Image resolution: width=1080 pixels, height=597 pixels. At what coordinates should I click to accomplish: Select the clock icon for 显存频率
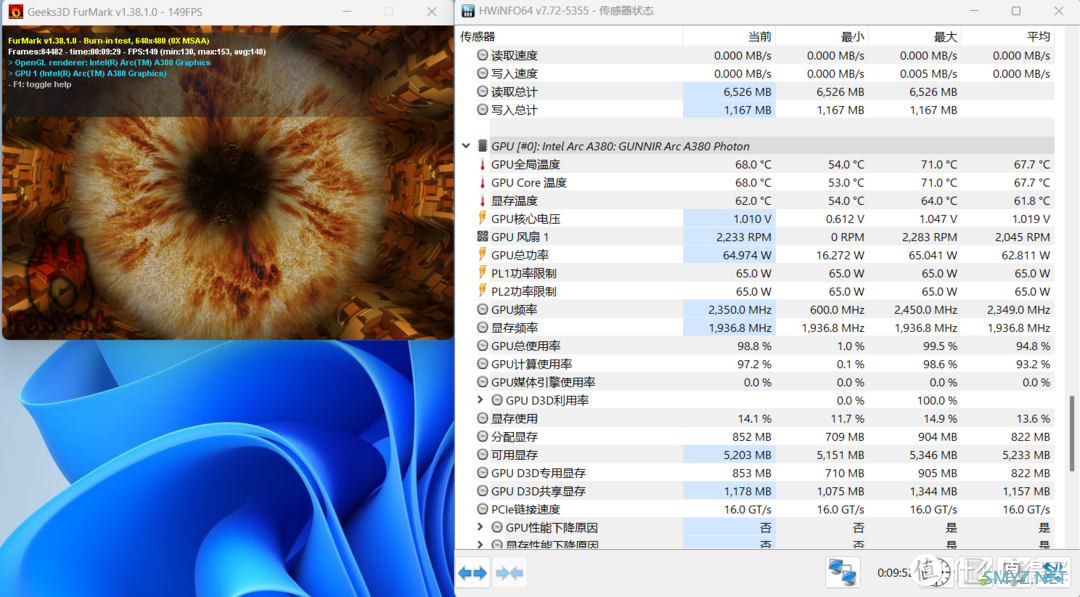pyautogui.click(x=482, y=328)
